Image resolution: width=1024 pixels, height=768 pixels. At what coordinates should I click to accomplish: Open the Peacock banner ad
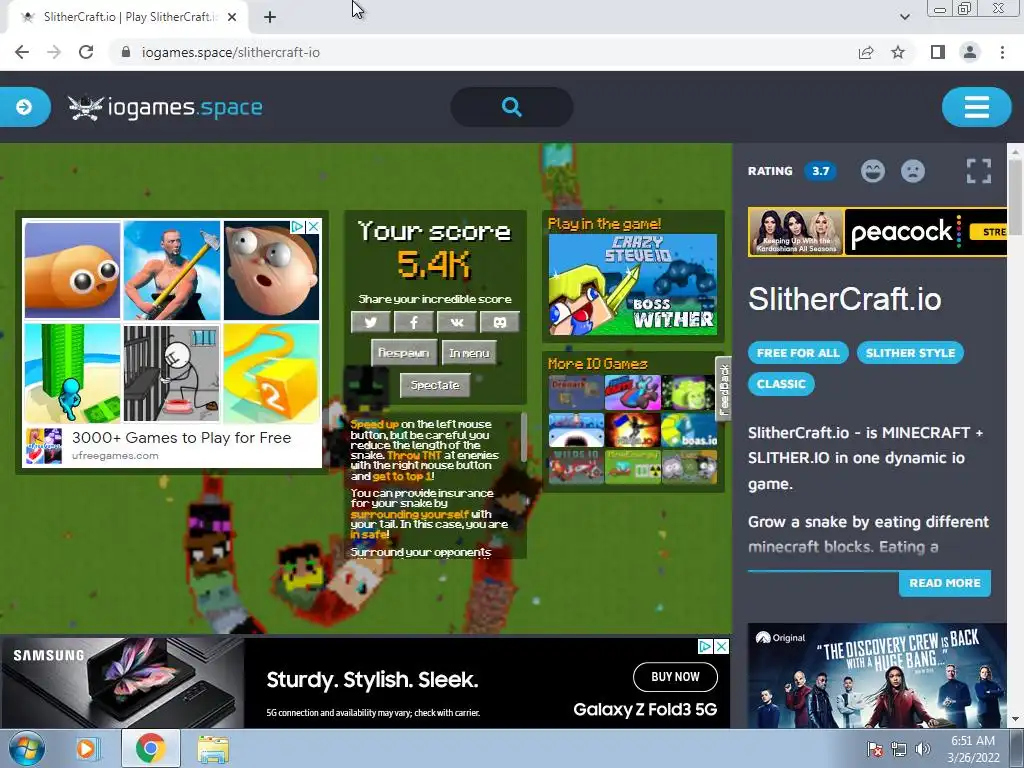(x=878, y=232)
